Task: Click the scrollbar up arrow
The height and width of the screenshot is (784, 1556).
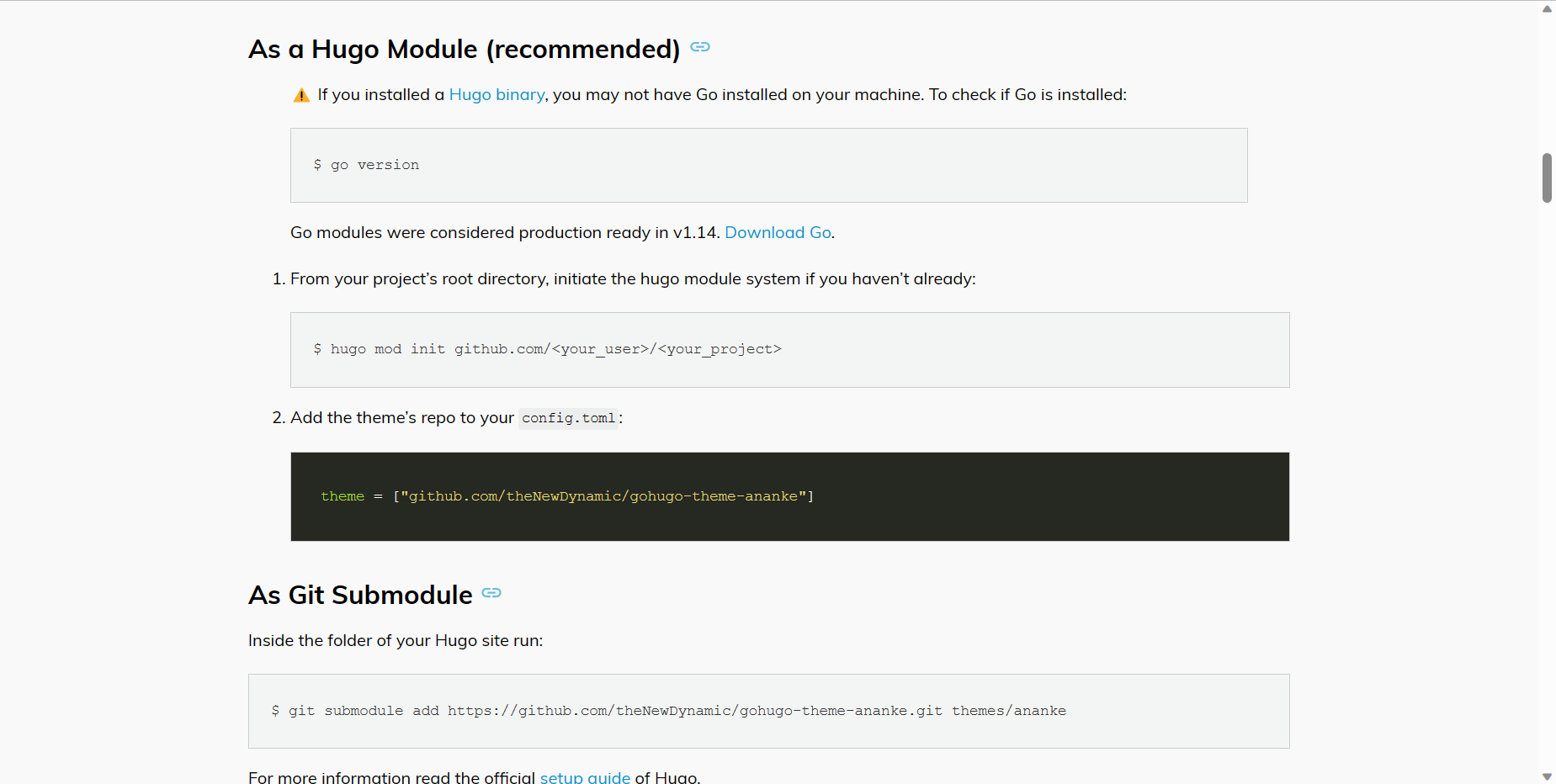Action: point(1547,8)
